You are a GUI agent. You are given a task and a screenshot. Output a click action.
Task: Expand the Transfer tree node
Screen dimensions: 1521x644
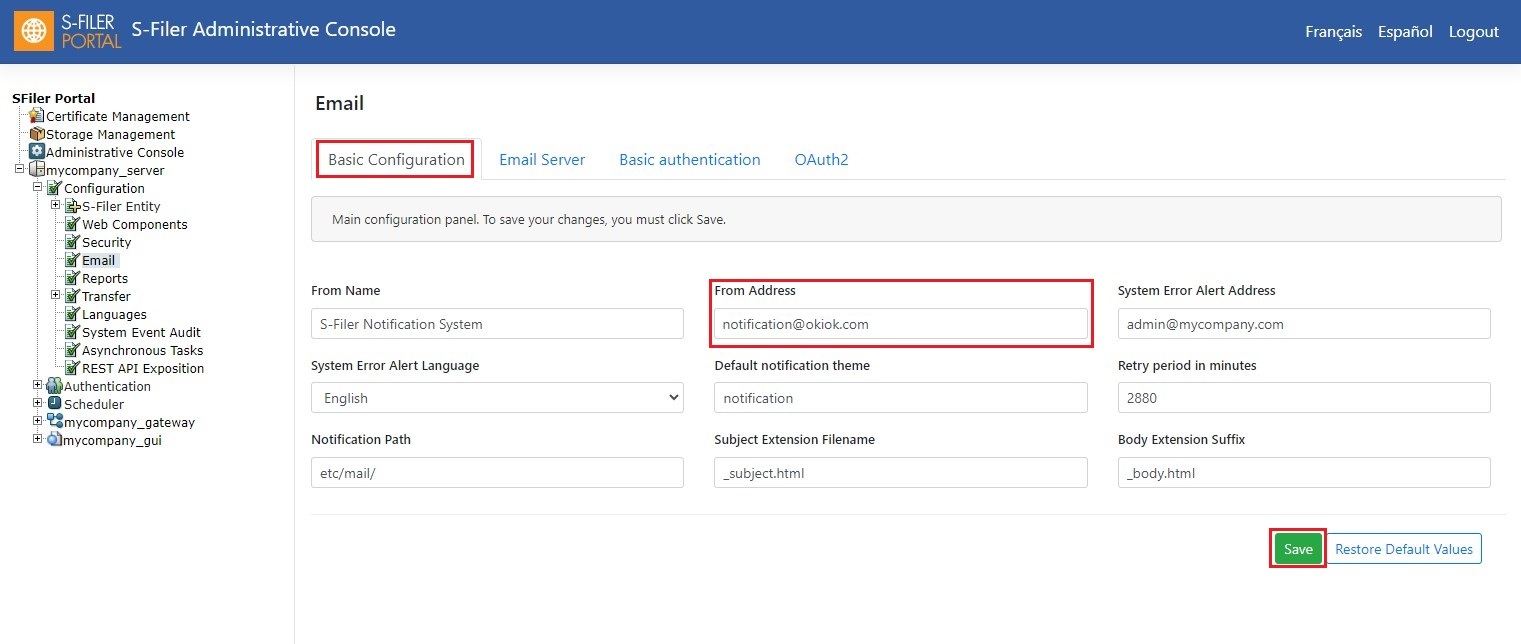[56, 296]
